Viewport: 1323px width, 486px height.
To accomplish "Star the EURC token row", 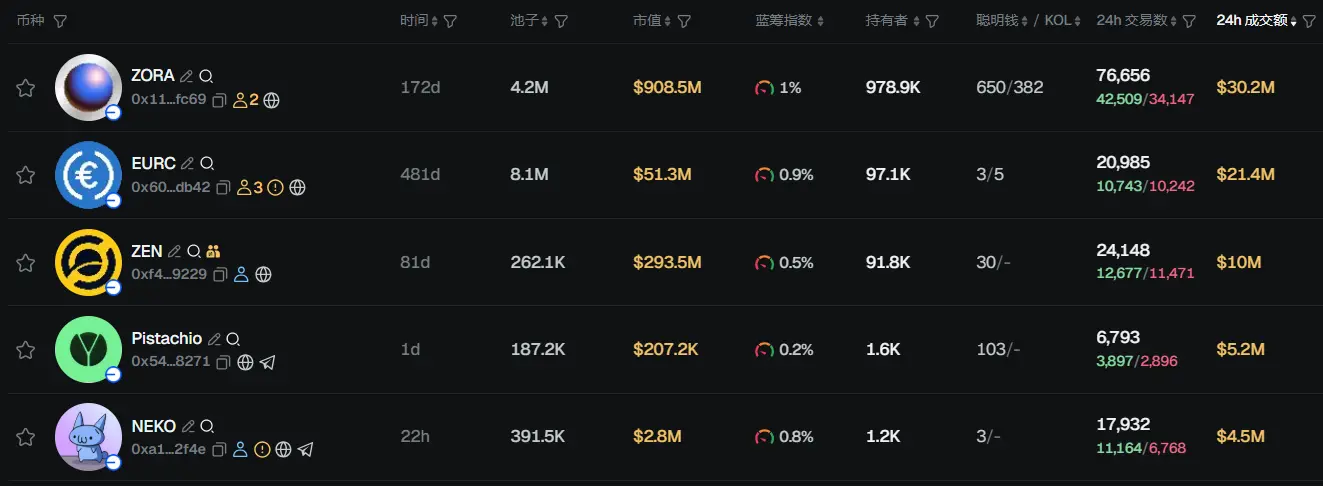I will click(26, 175).
